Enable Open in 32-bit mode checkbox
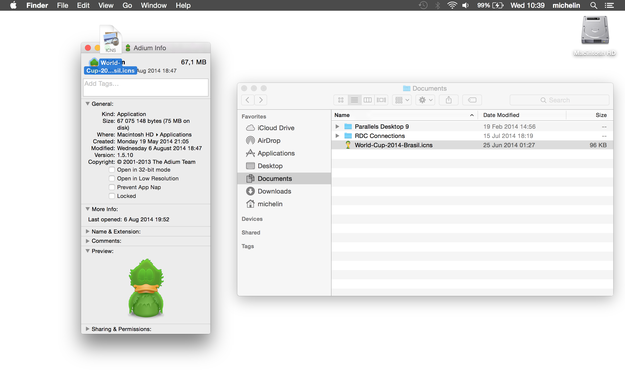 [x=112, y=170]
